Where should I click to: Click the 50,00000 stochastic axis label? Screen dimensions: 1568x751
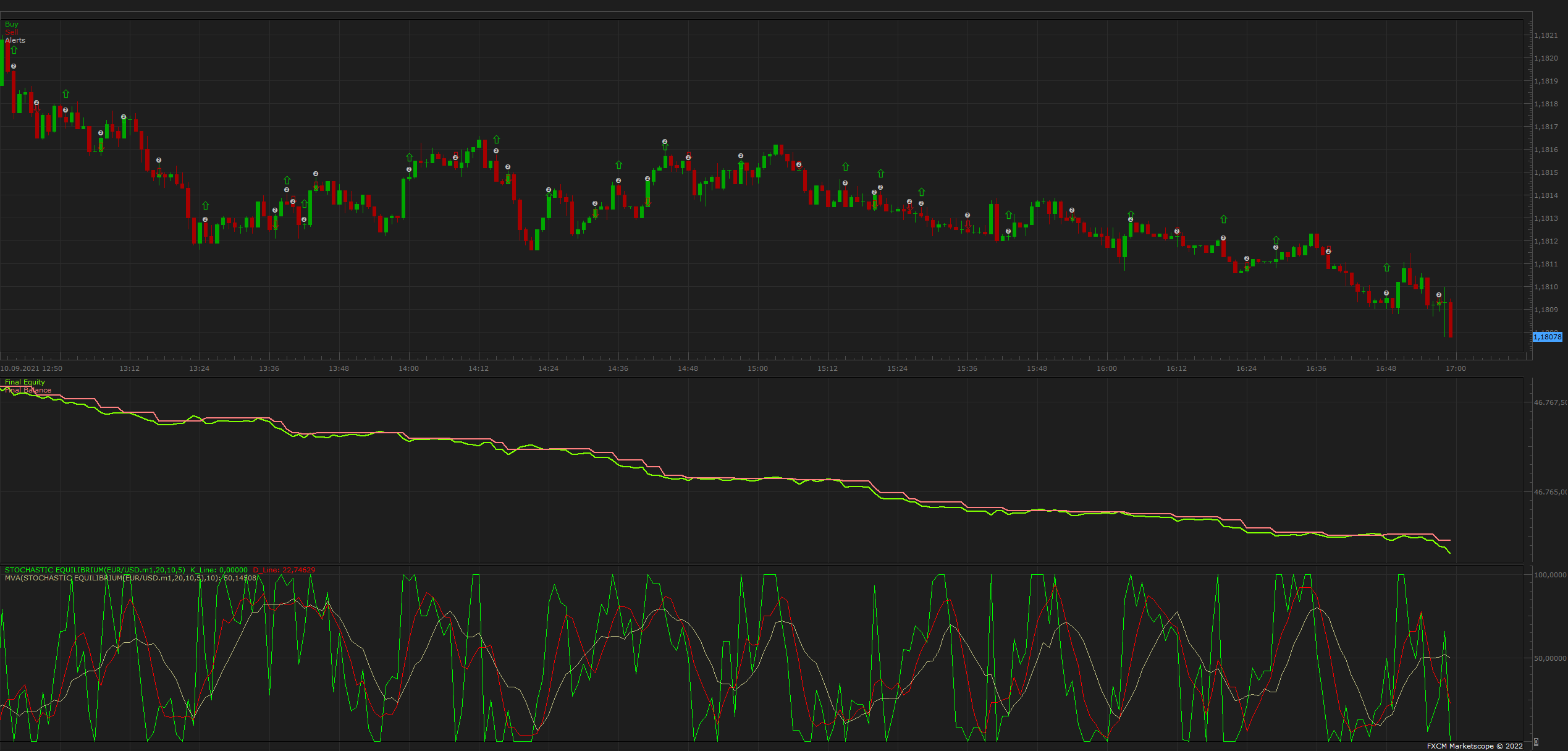[x=1551, y=658]
